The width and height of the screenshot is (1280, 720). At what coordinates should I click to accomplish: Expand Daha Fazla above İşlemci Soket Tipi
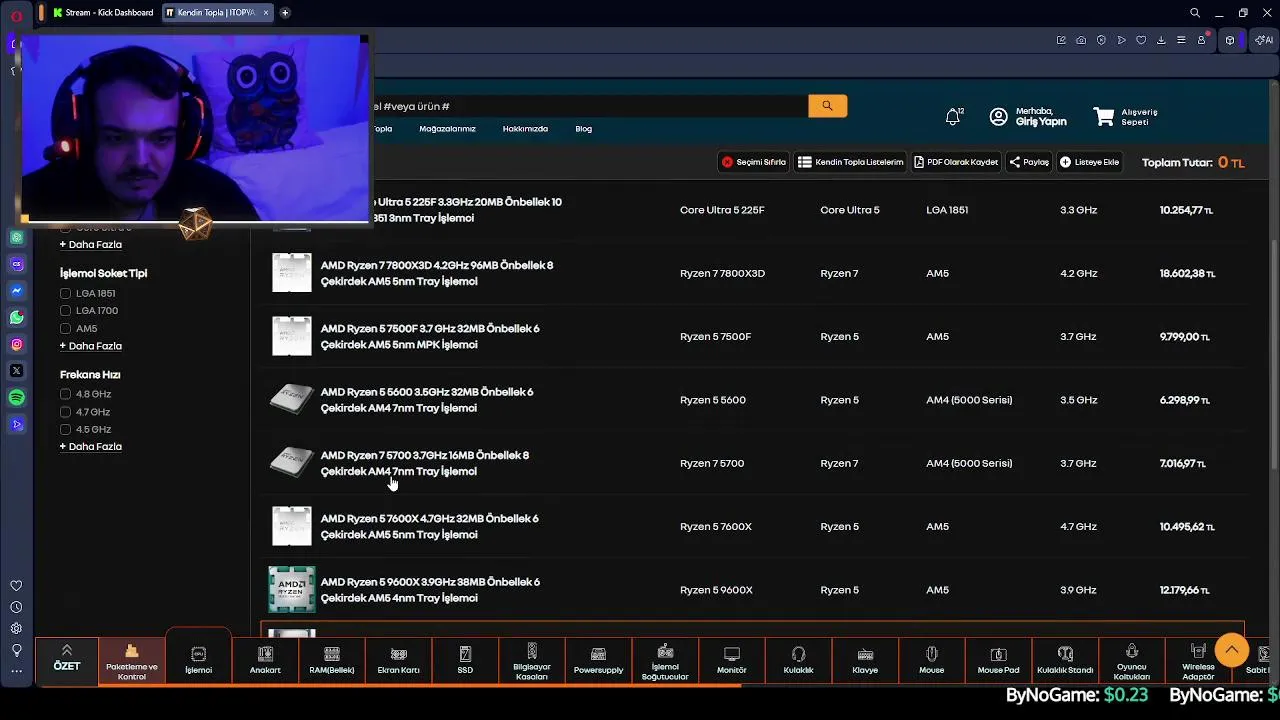[91, 245]
